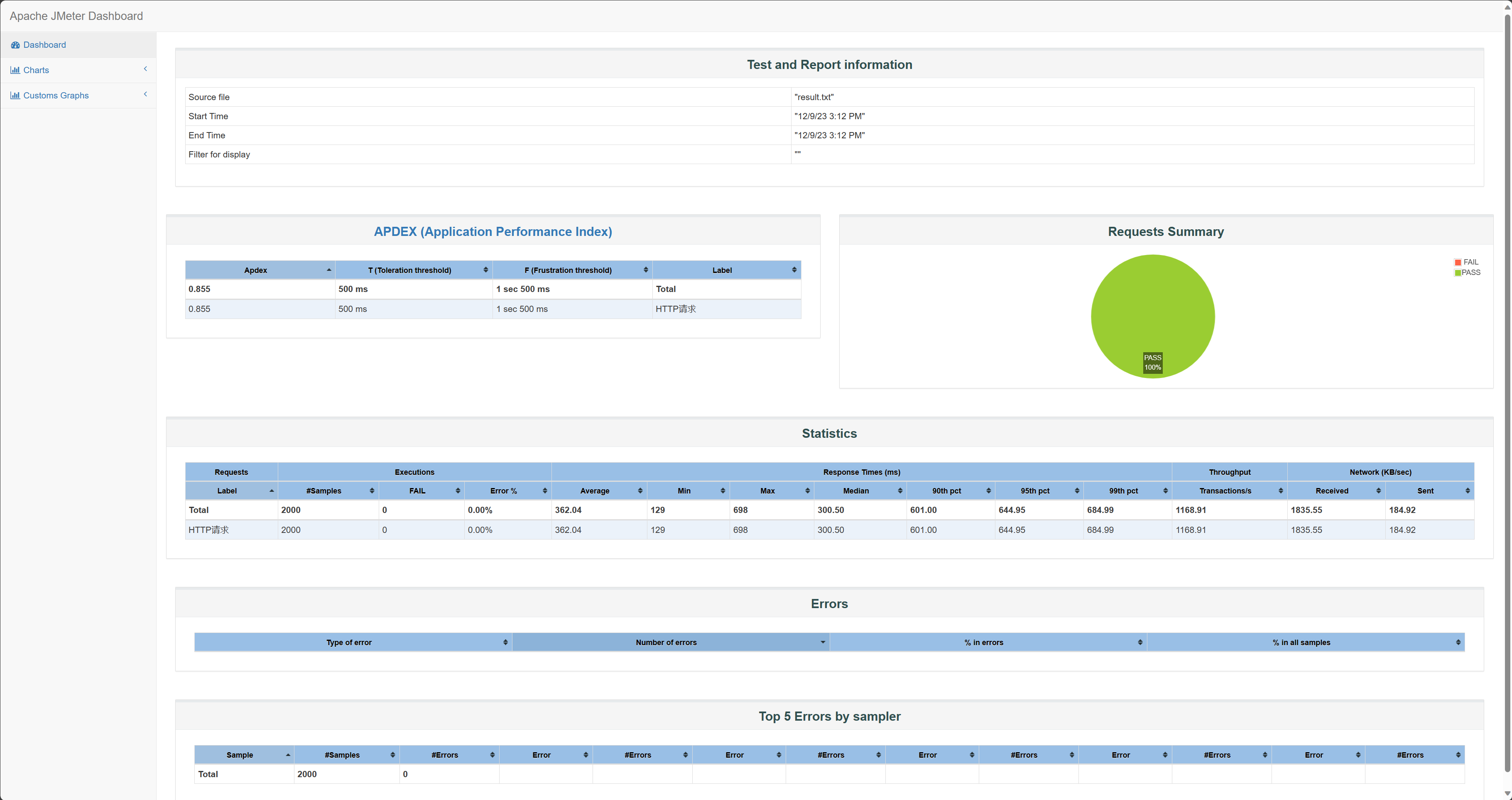Sort Errors table by Type of error
The width and height of the screenshot is (1512, 800).
click(353, 642)
